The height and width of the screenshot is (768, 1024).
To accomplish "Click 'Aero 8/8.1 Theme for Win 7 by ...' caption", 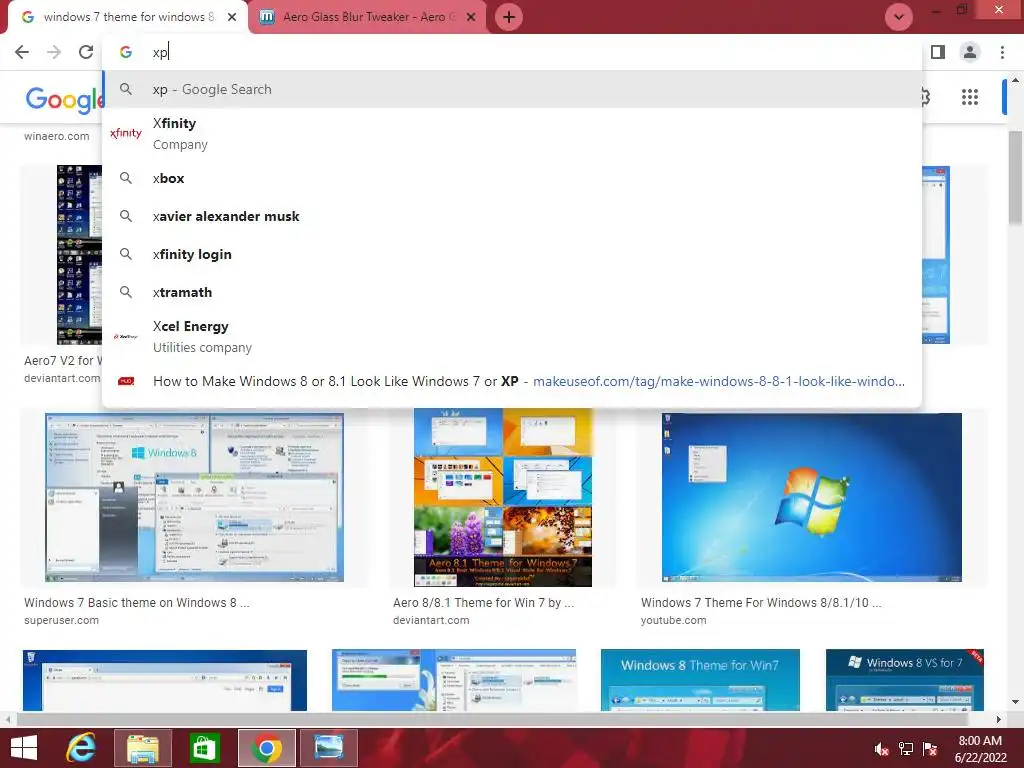I will click(483, 603).
